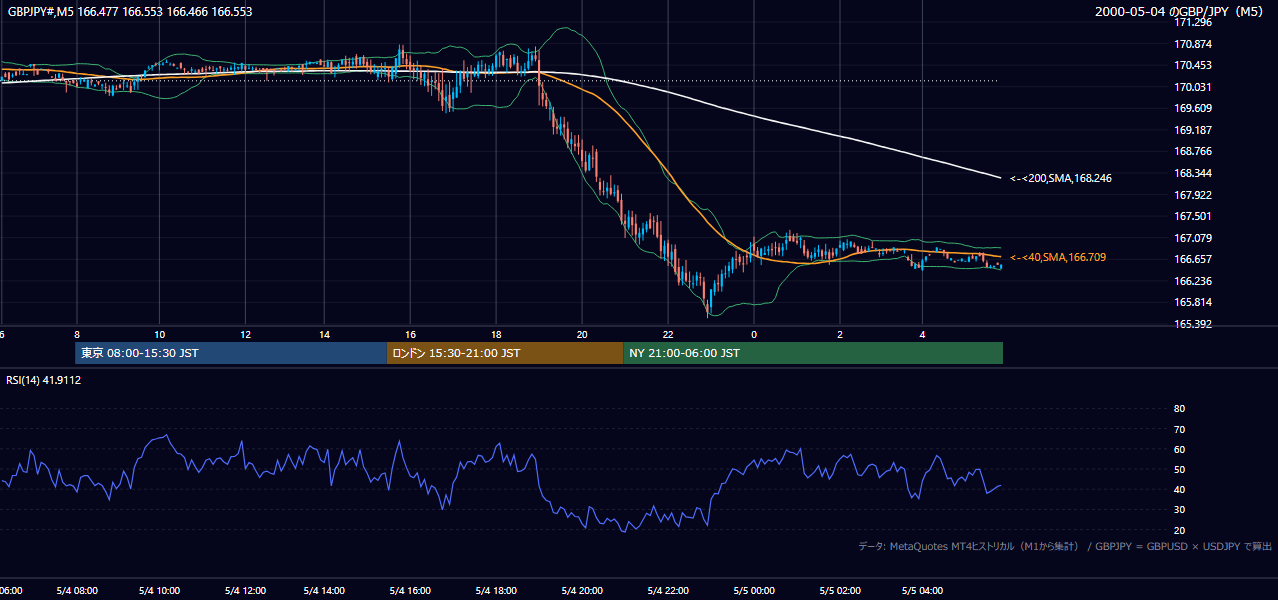Click the RSI(14) 41.9112 indicator label
The width and height of the screenshot is (1278, 600).
pyautogui.click(x=44, y=380)
